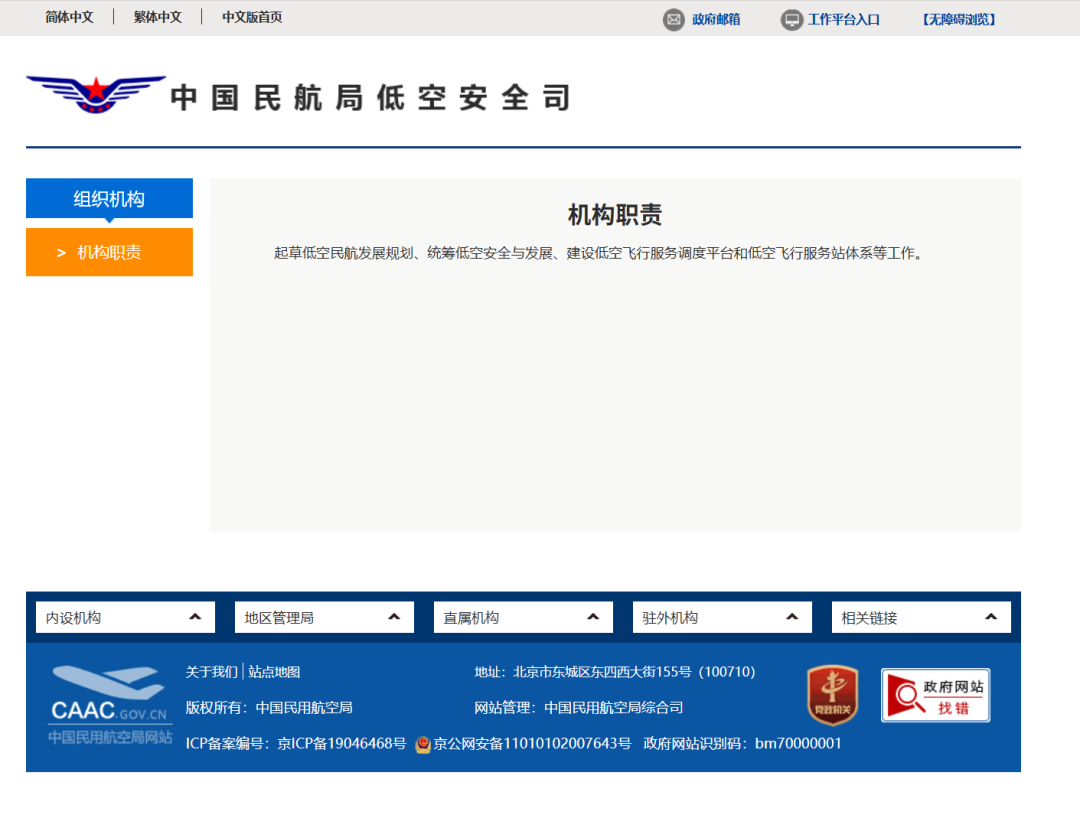Viewport: 1080px width, 828px height.
Task: Click the address text 北京市东城区东四西大街155号
Action: [x=602, y=672]
